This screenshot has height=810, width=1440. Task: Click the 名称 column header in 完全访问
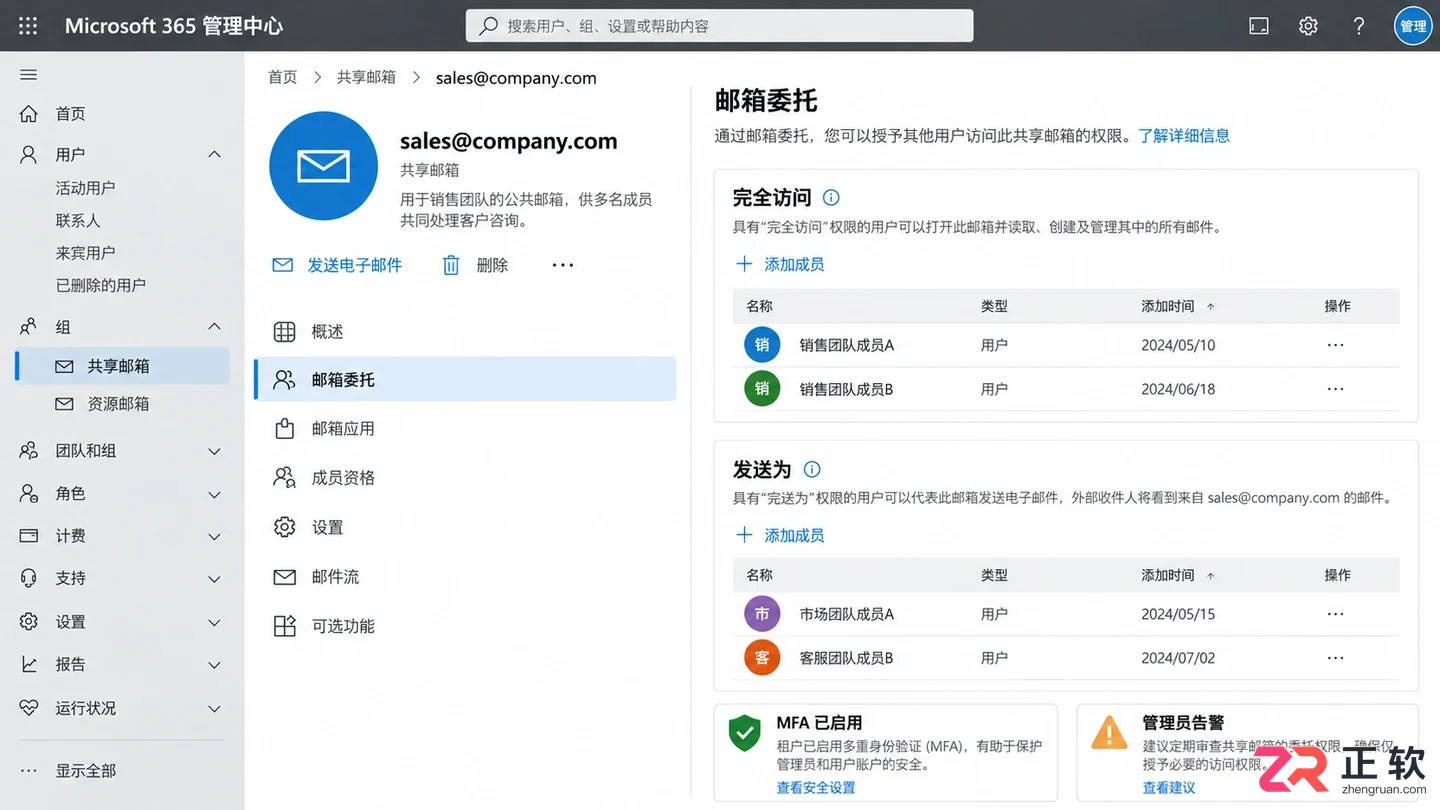759,306
